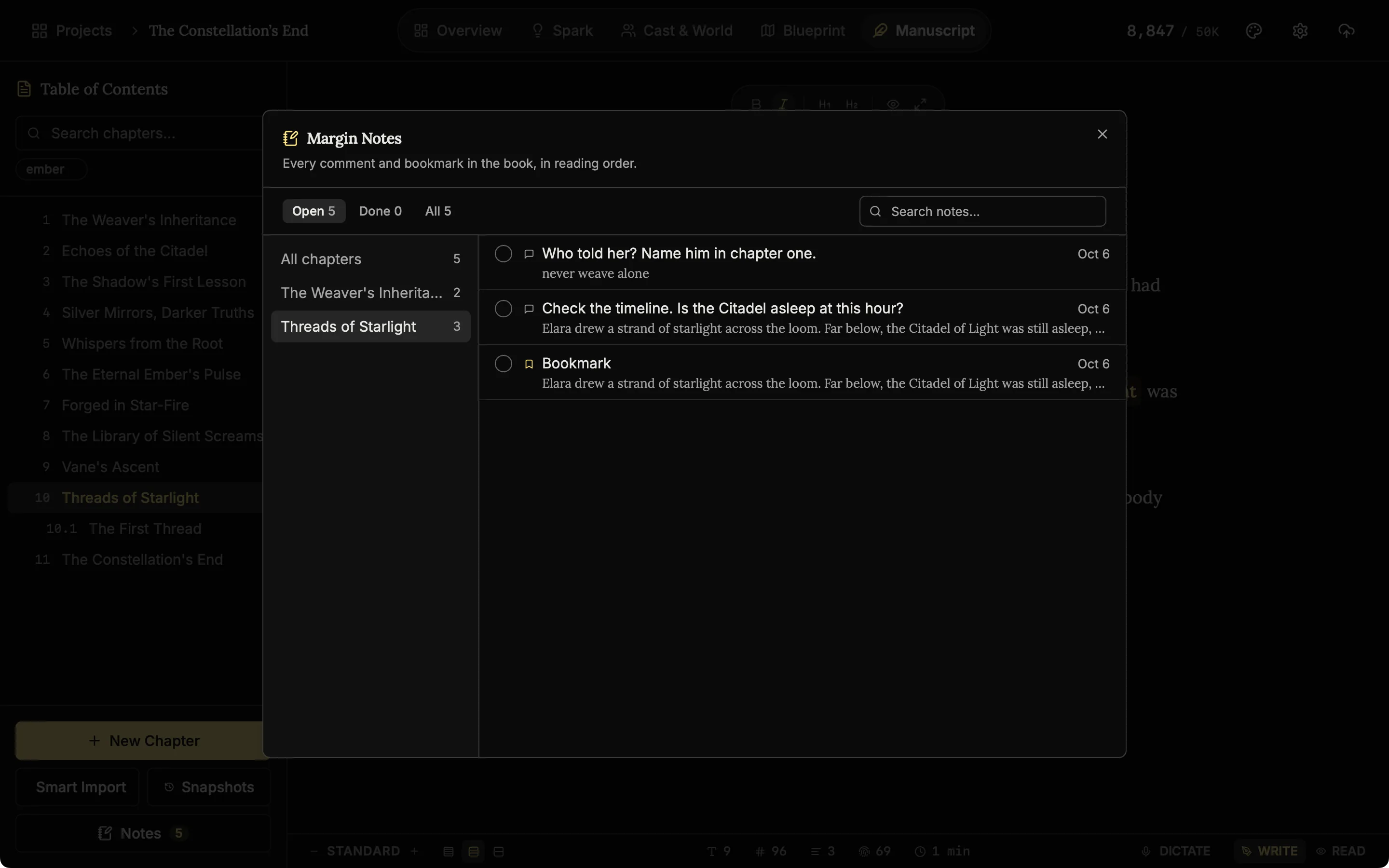The width and height of the screenshot is (1389, 868).
Task: Open Snapshots
Action: click(x=209, y=787)
